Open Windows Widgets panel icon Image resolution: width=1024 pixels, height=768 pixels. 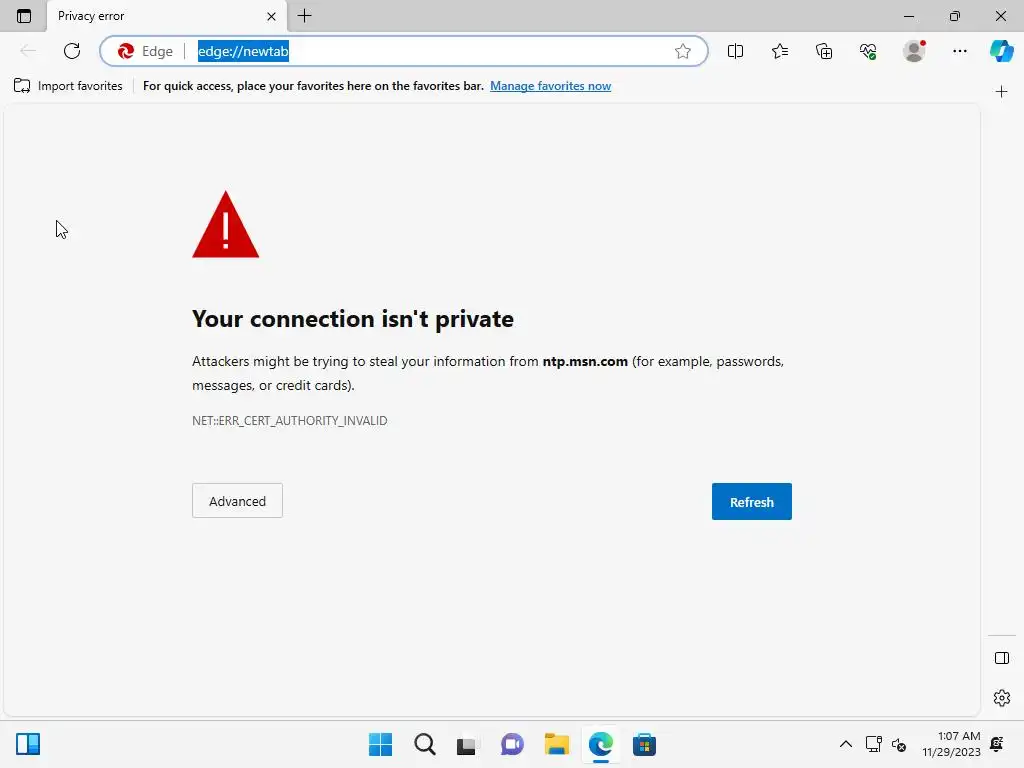coord(27,744)
